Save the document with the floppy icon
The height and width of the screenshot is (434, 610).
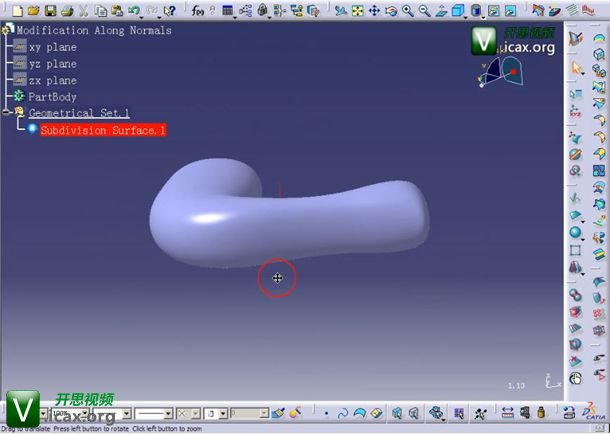pyautogui.click(x=49, y=10)
